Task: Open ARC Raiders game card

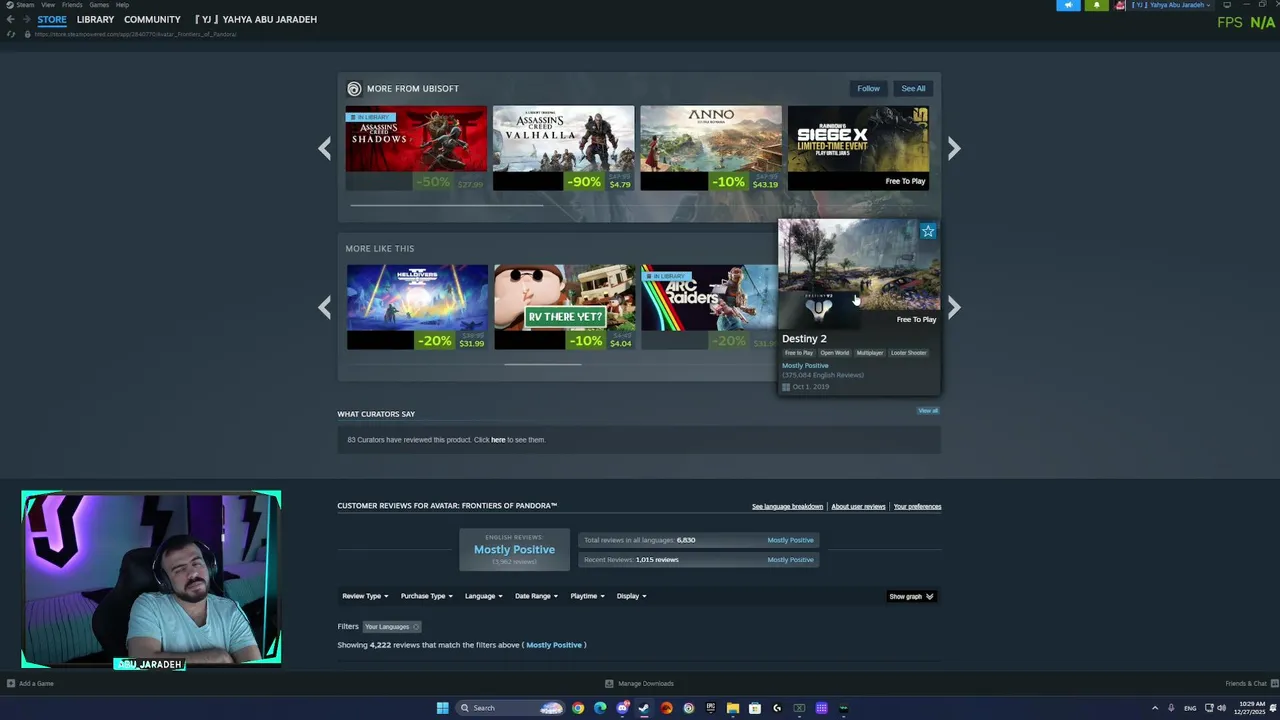Action: (709, 307)
